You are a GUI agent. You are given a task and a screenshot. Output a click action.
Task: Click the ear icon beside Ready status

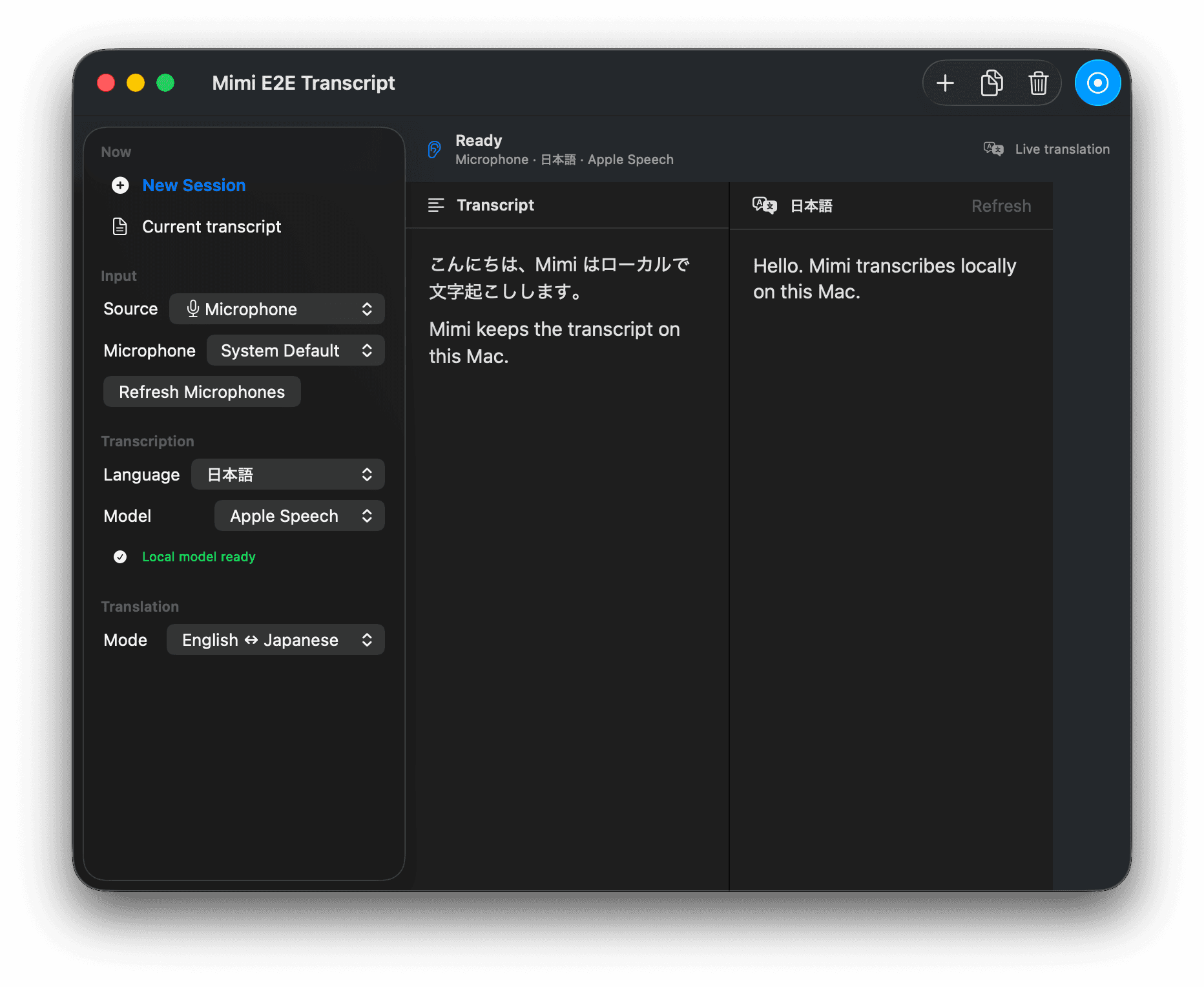[x=435, y=150]
